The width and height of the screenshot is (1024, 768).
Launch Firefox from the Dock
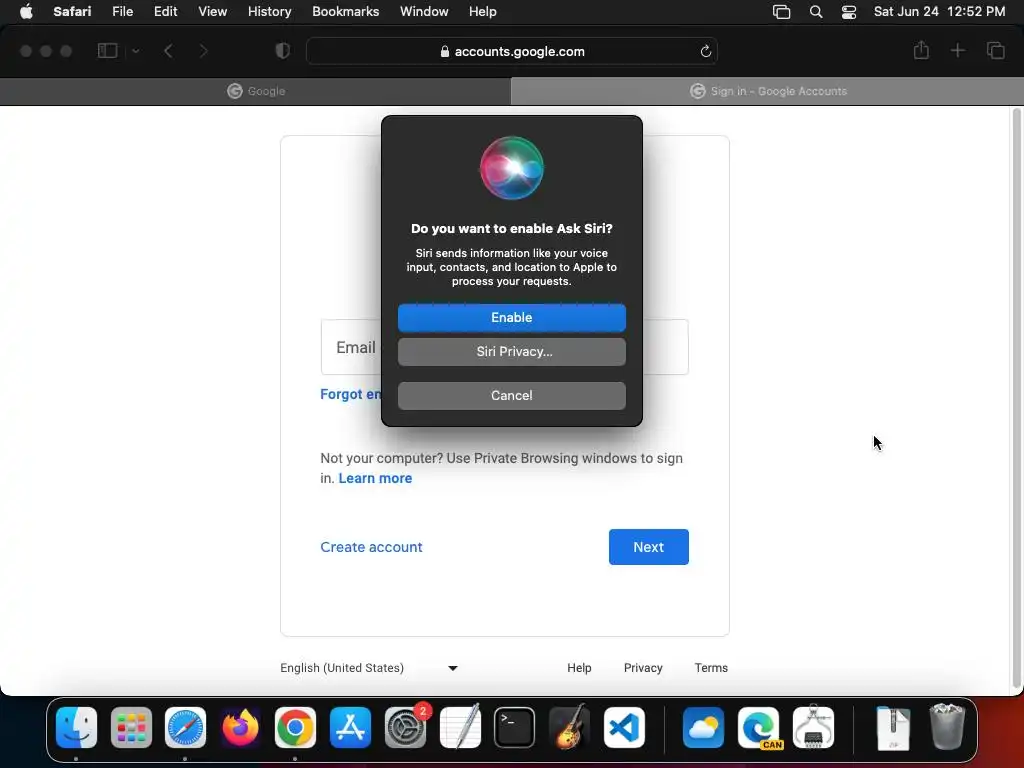(240, 727)
